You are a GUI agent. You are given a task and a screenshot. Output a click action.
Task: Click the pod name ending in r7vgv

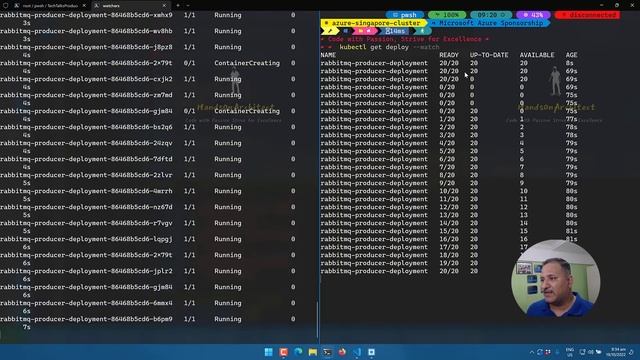tap(86, 223)
